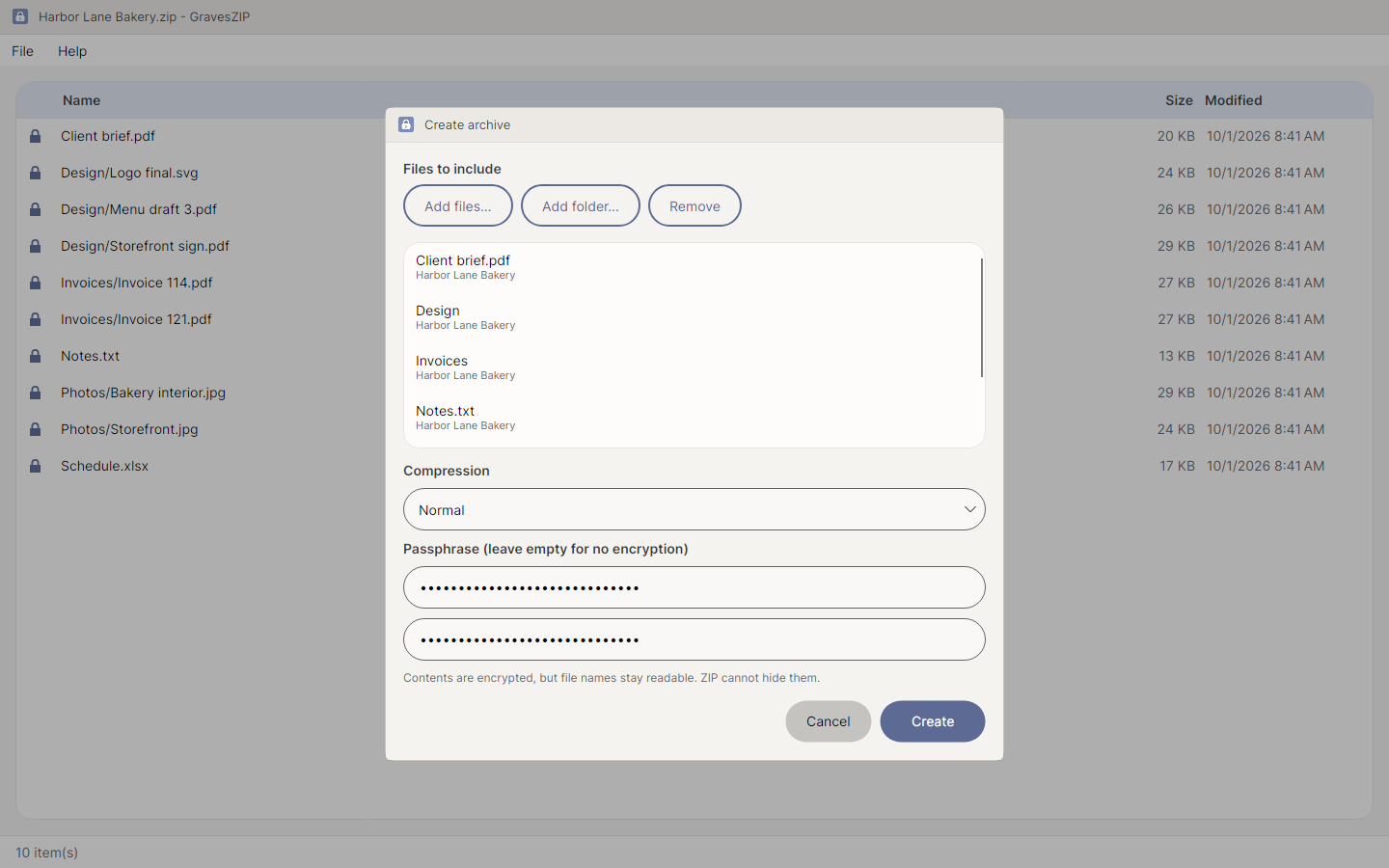Screen dimensions: 1389x868
Task: Click lock icon beside Design/Menu draft 3.pdf
Action: tap(35, 209)
